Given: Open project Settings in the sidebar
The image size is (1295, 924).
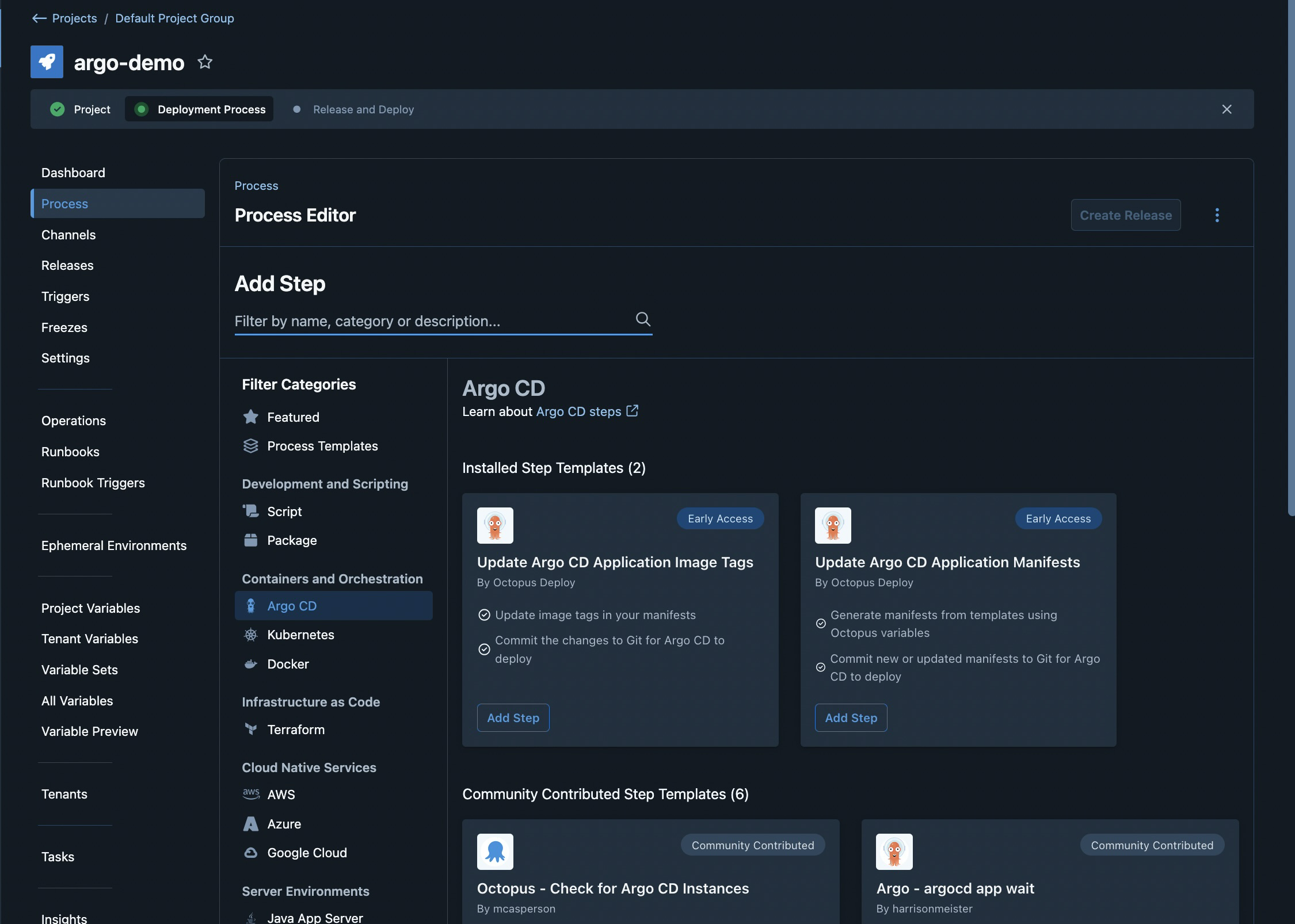Looking at the screenshot, I should 66,358.
